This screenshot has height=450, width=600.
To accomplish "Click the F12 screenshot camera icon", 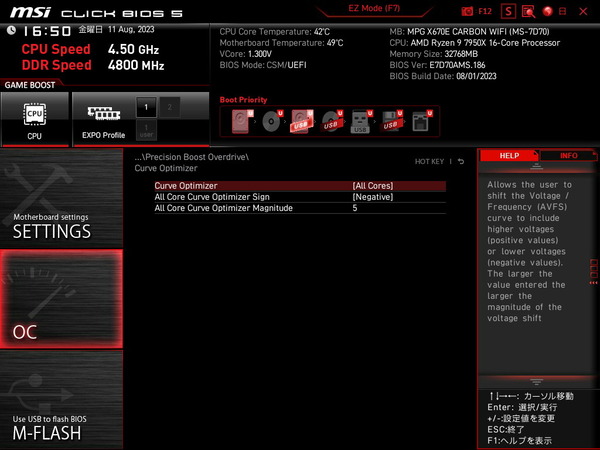I will click(467, 11).
